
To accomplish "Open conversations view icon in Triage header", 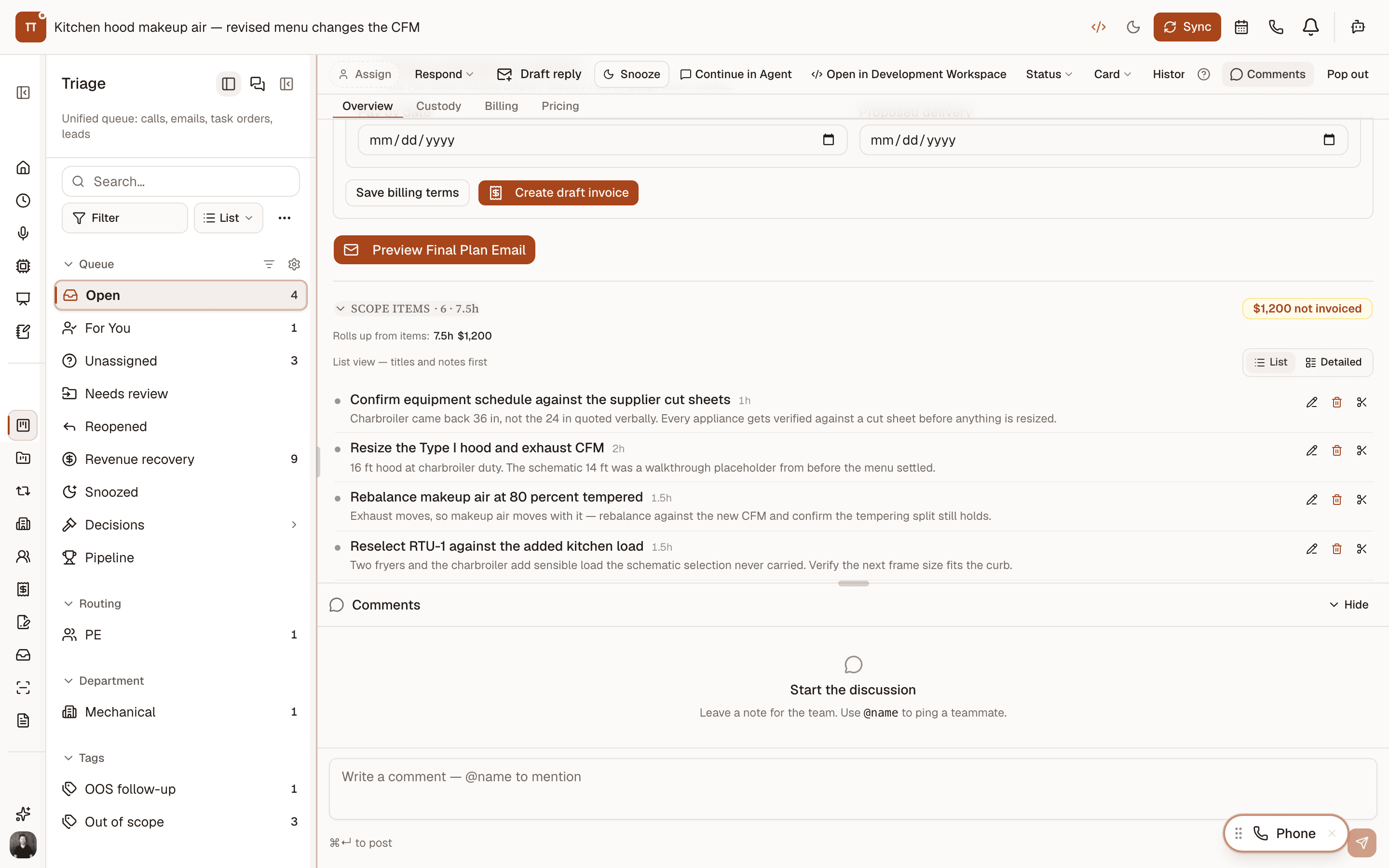I will 257,84.
